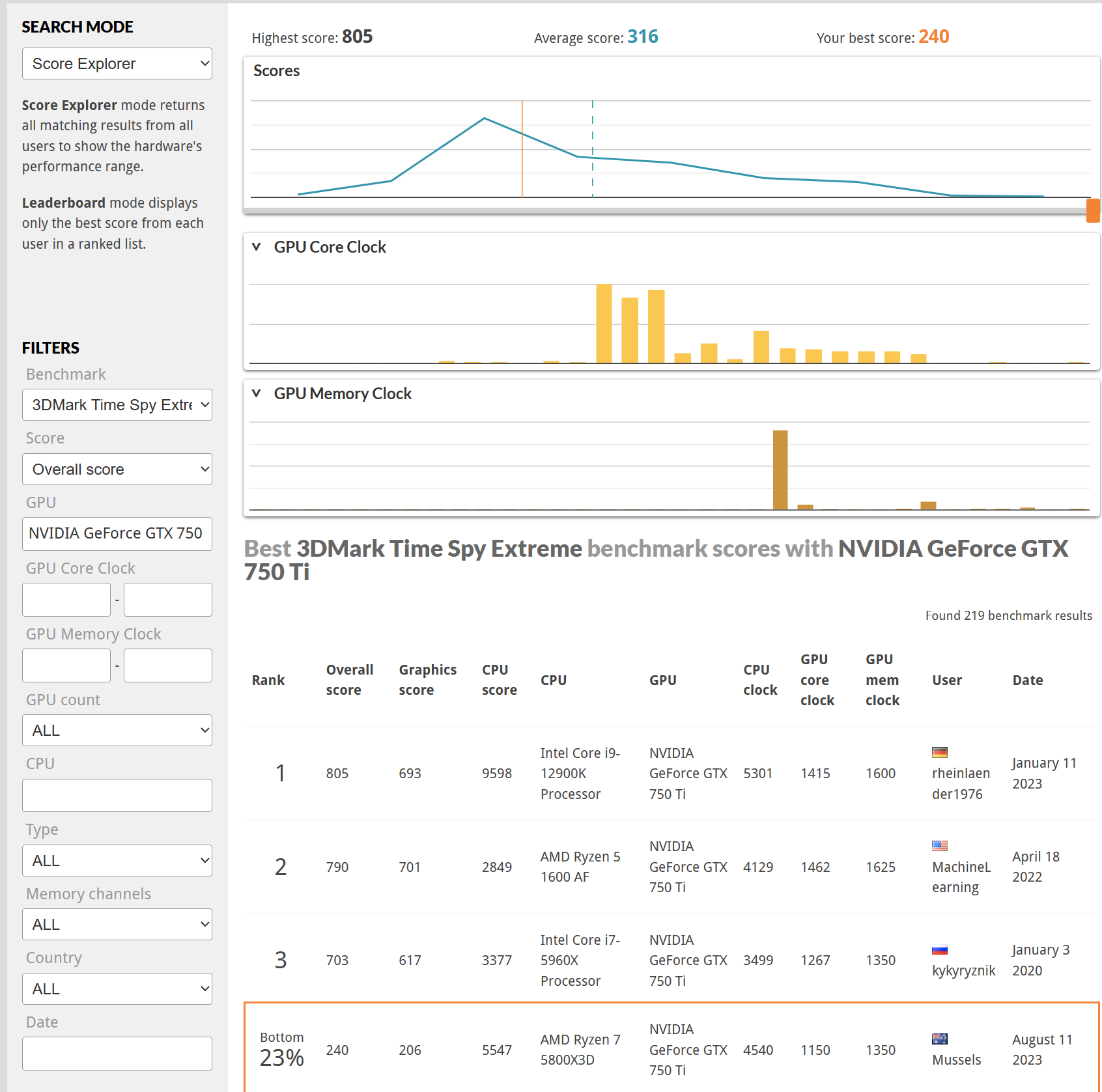1102x1092 pixels.
Task: Click the Date filter text field
Action: [x=117, y=1054]
